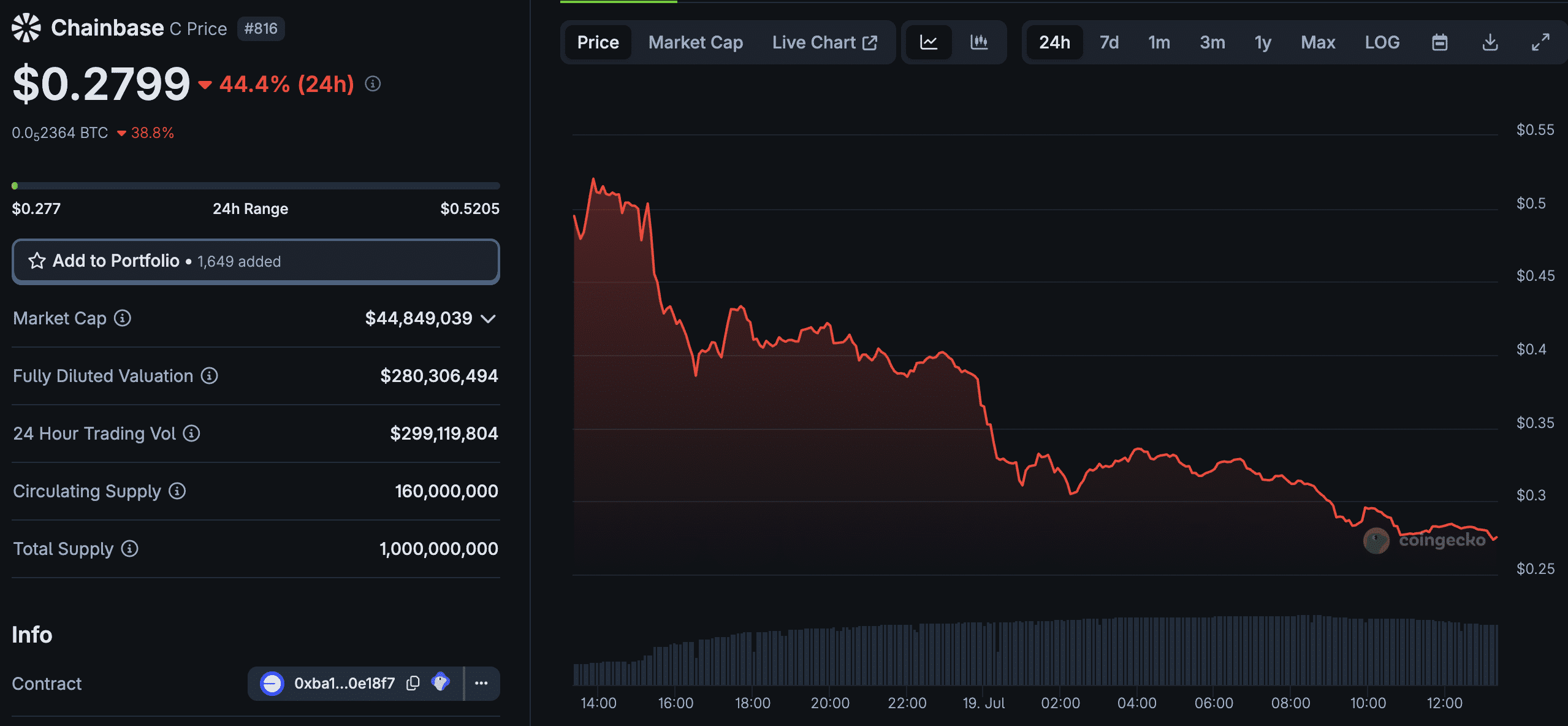Select the Price chart tab
This screenshot has width=1568, height=726.
pyautogui.click(x=598, y=42)
